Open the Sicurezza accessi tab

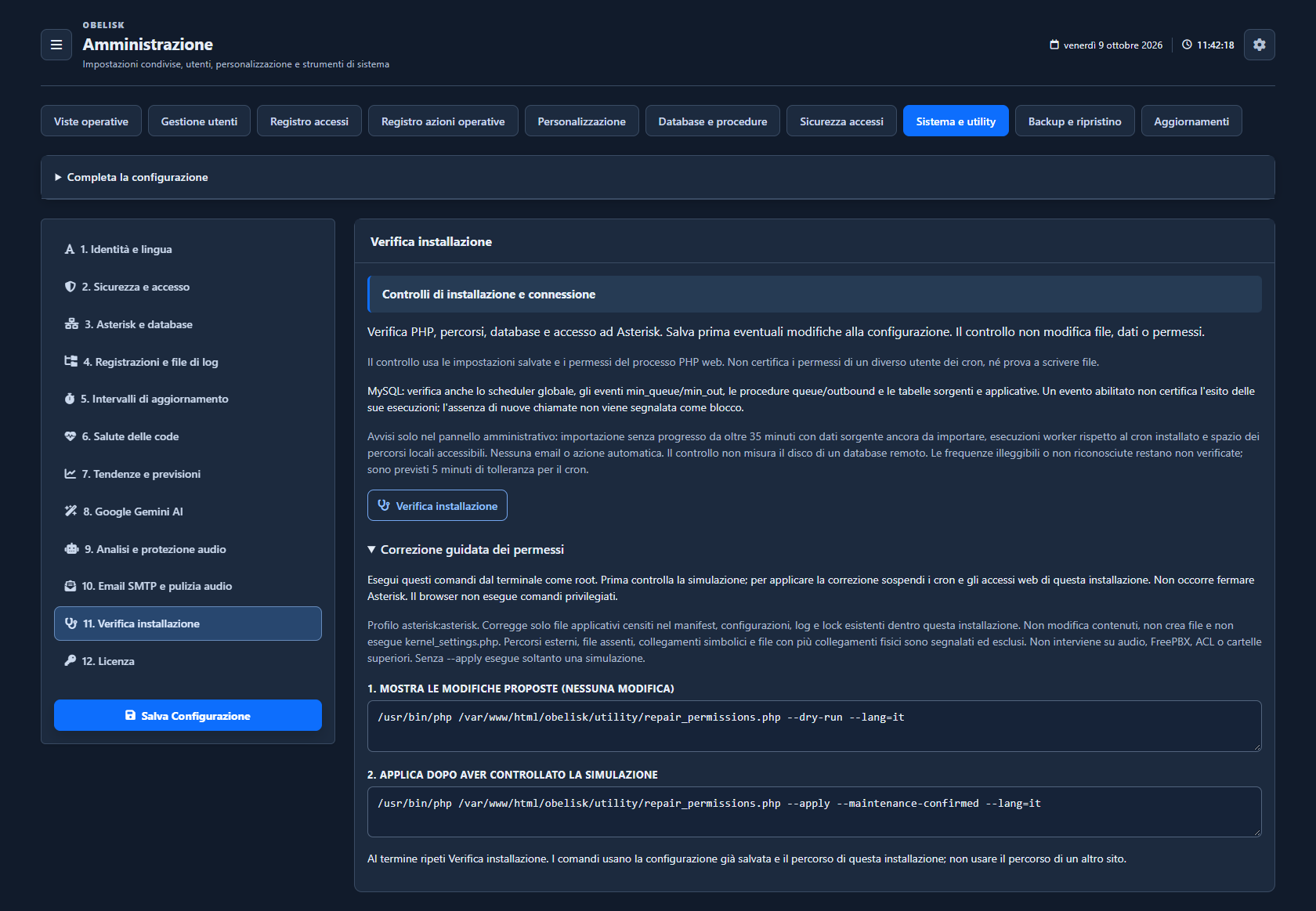point(841,121)
